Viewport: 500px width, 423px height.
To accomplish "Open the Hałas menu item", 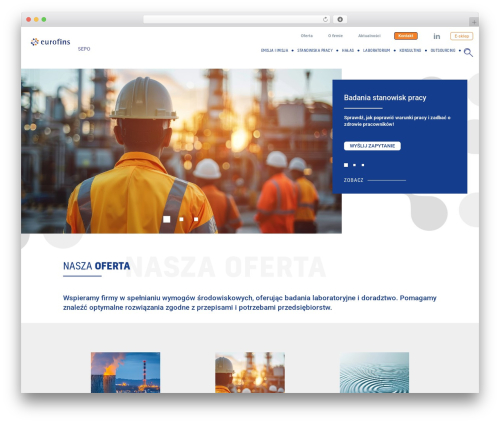I will point(348,50).
